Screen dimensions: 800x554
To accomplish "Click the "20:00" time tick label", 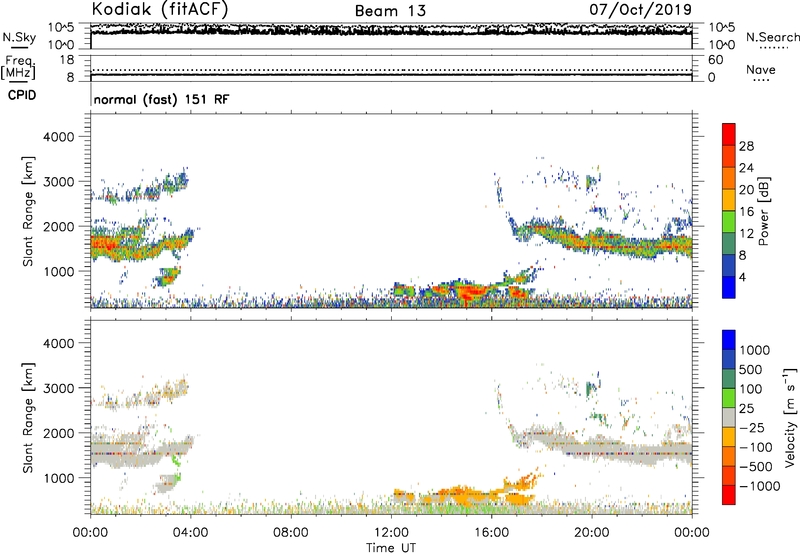I will [x=591, y=533].
